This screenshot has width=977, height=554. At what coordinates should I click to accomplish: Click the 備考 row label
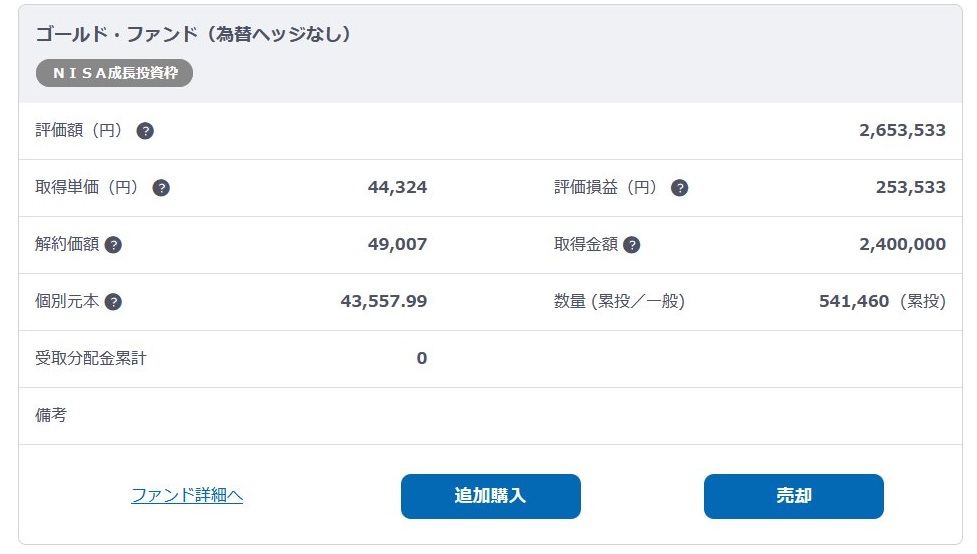pos(51,415)
